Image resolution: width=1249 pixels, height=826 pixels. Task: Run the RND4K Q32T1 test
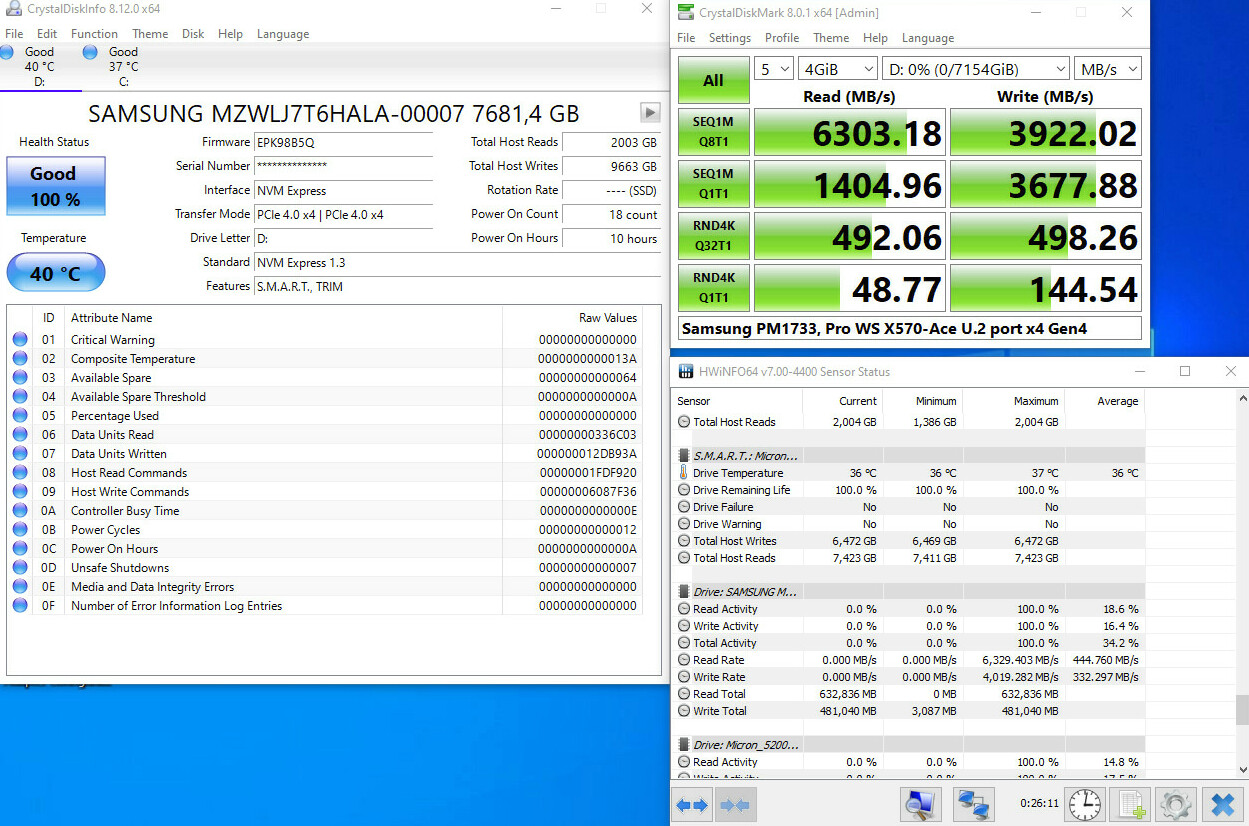(713, 237)
